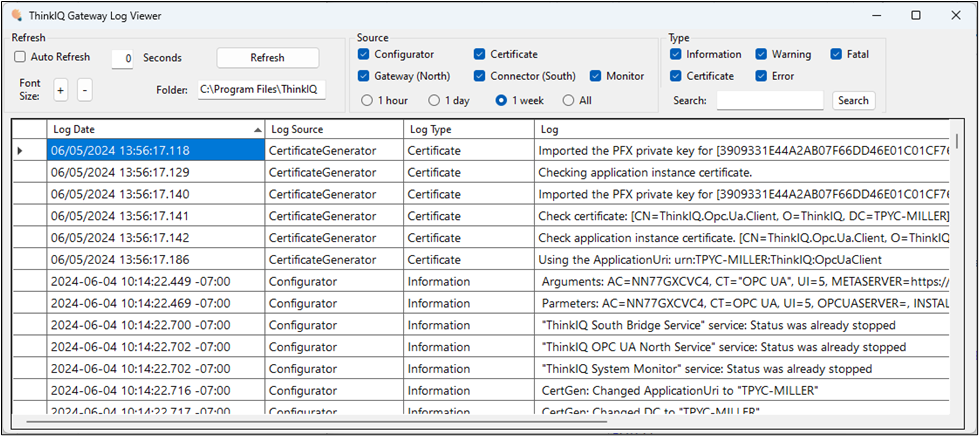Uncheck the Warning type checkbox

[761, 54]
